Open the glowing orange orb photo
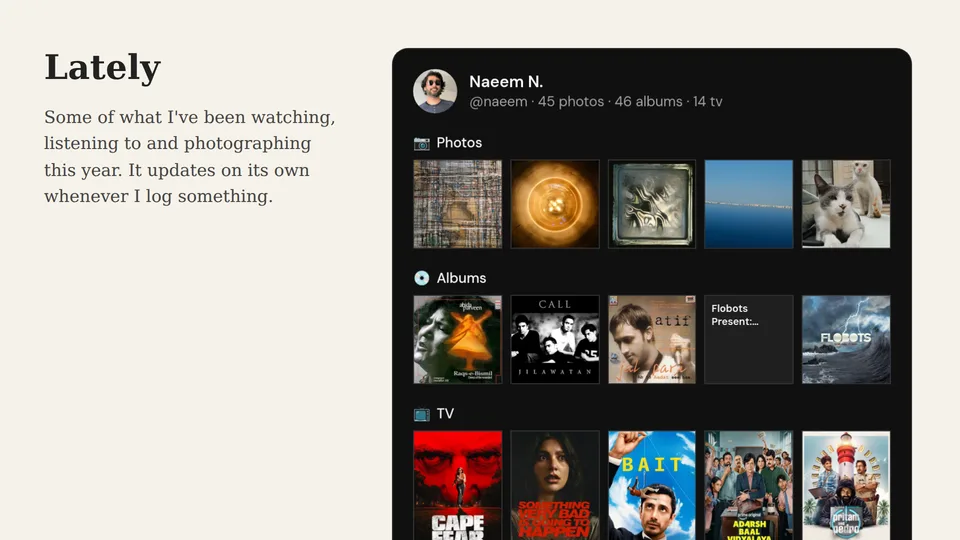 coord(555,204)
